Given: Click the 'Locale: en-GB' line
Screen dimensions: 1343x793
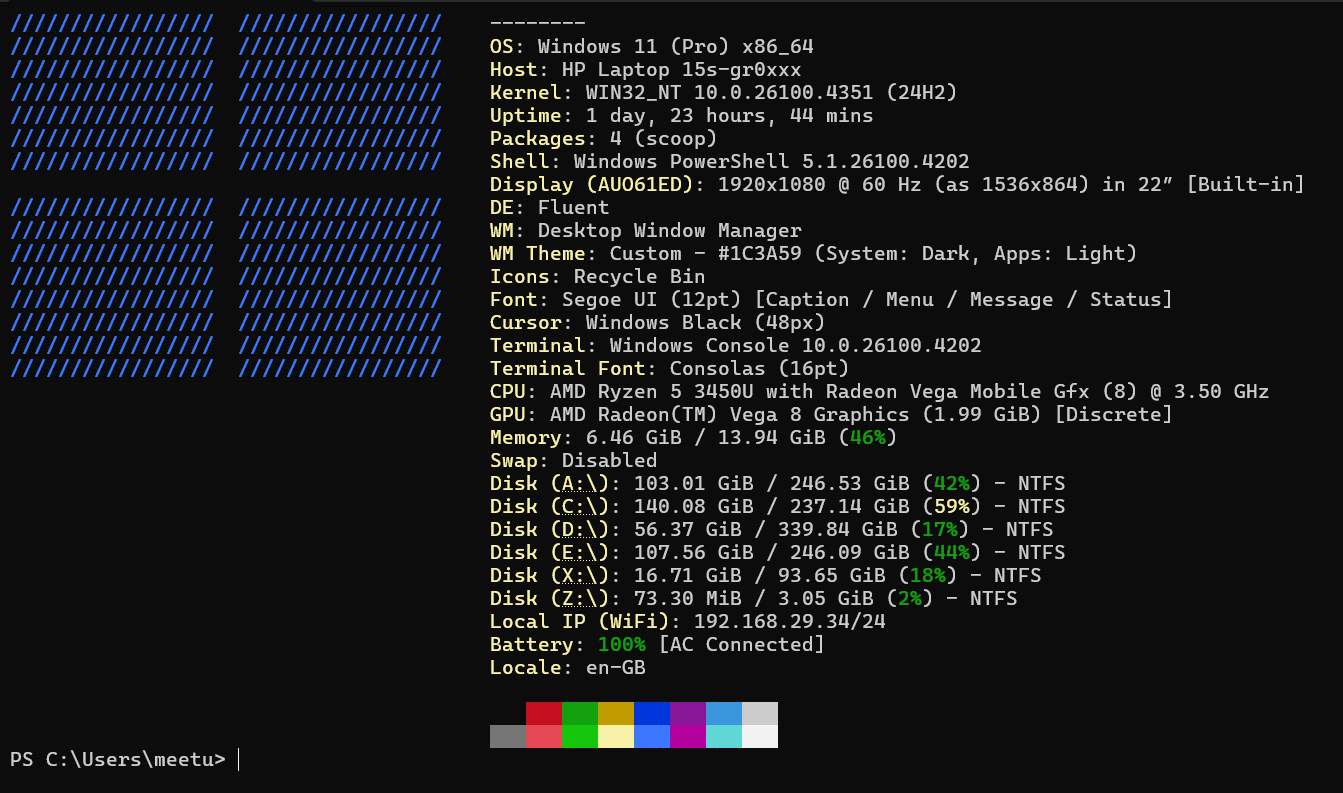Looking at the screenshot, I should coord(567,667).
